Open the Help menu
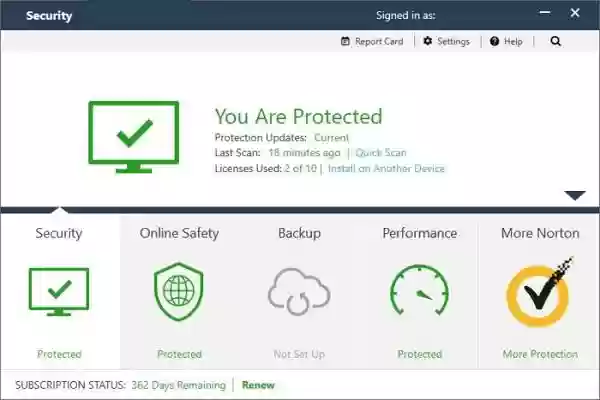 coord(506,41)
